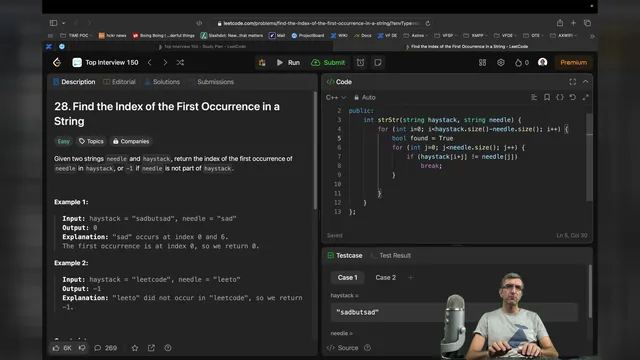The image size is (640, 360).
Task: Open the ProjectBoard bookmark
Action: [x=308, y=36]
